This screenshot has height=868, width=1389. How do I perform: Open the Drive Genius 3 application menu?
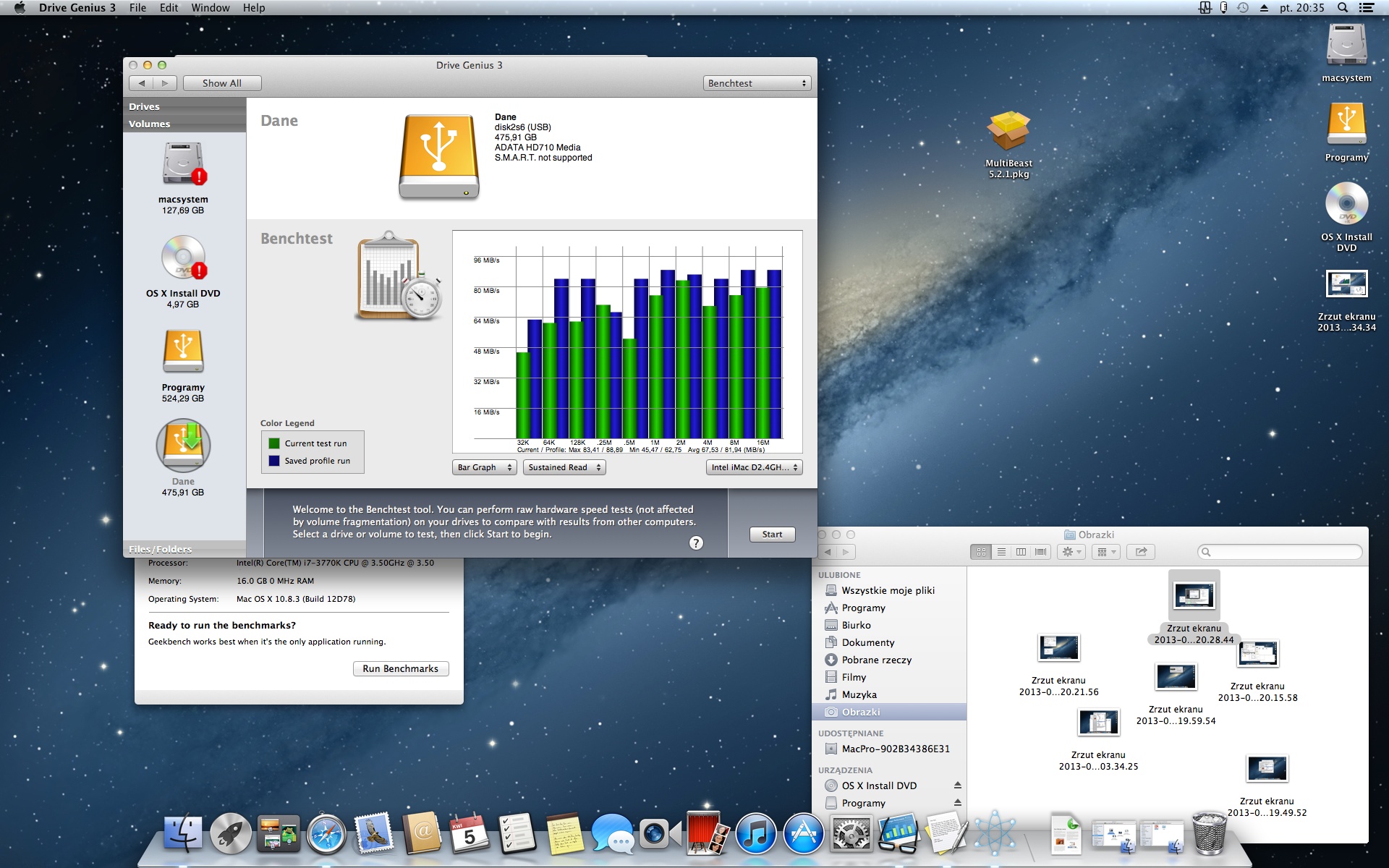[77, 8]
